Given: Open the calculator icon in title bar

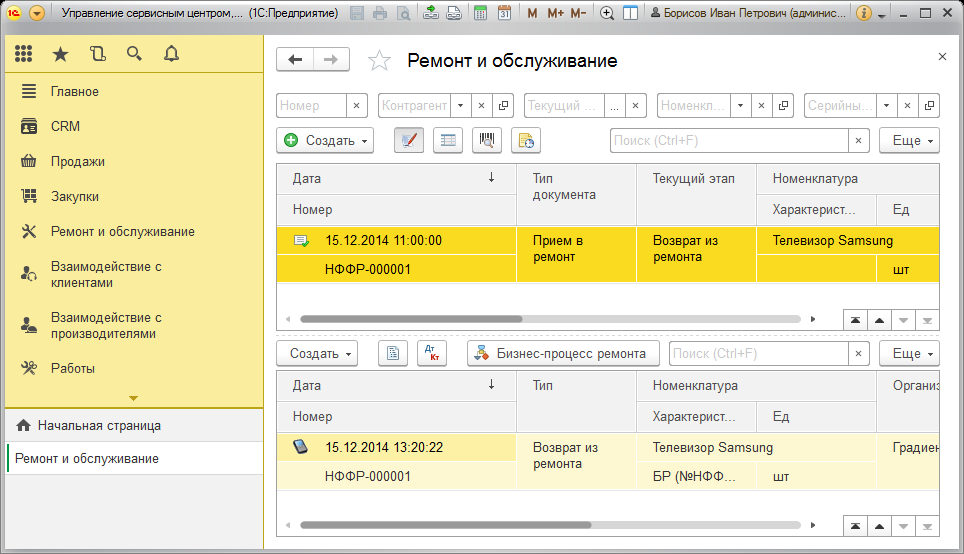Looking at the screenshot, I should point(481,14).
